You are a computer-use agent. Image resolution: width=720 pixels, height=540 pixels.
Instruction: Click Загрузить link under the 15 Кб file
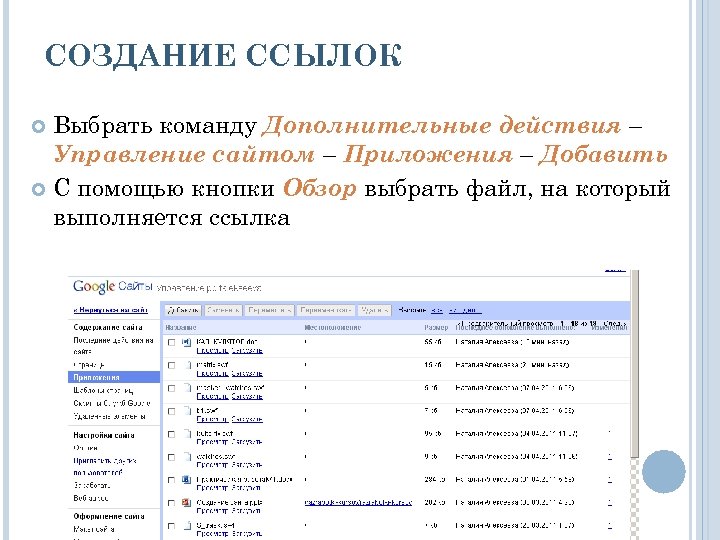247,373
